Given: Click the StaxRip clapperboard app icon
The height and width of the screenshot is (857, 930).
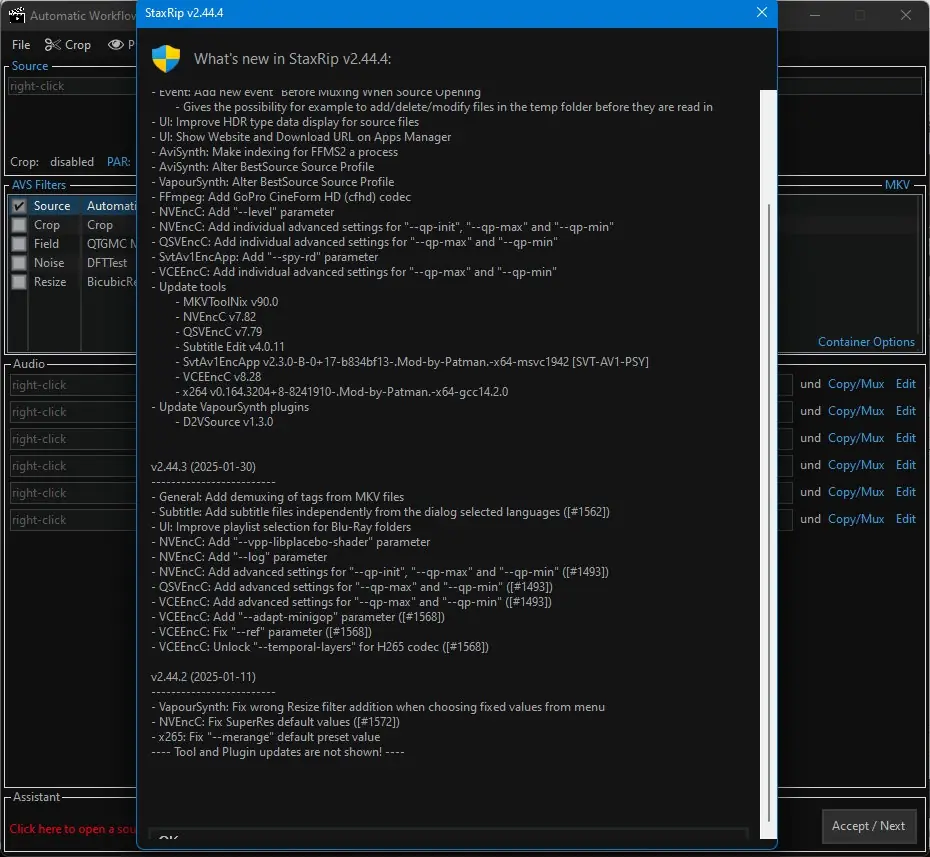Looking at the screenshot, I should [17, 15].
